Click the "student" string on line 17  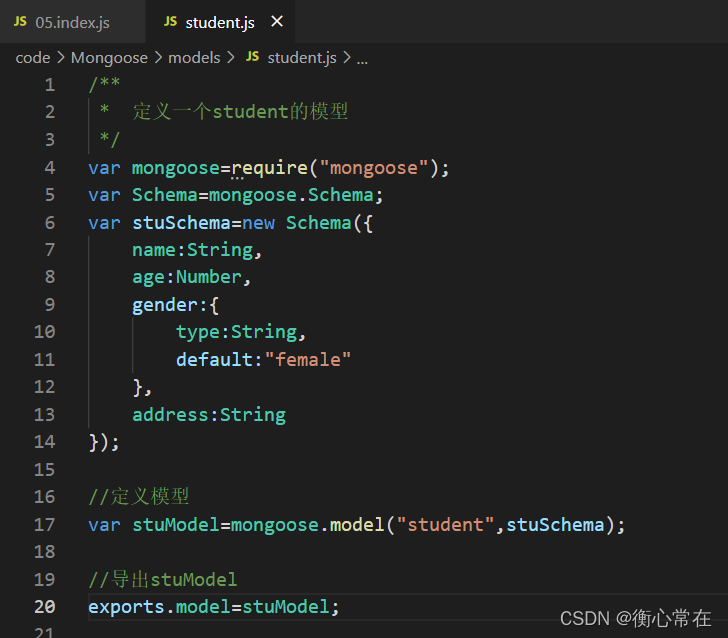click(445, 525)
